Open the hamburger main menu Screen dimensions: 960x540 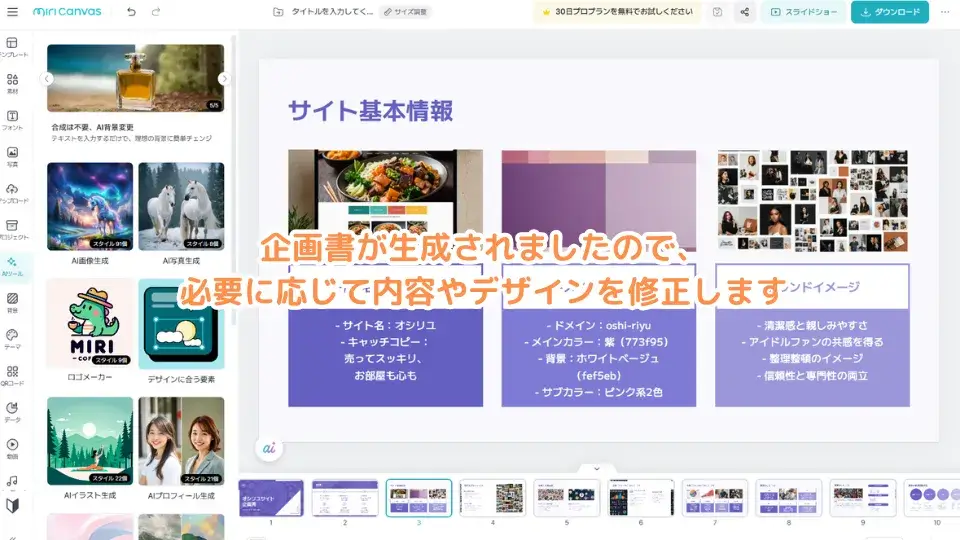pyautogui.click(x=12, y=12)
